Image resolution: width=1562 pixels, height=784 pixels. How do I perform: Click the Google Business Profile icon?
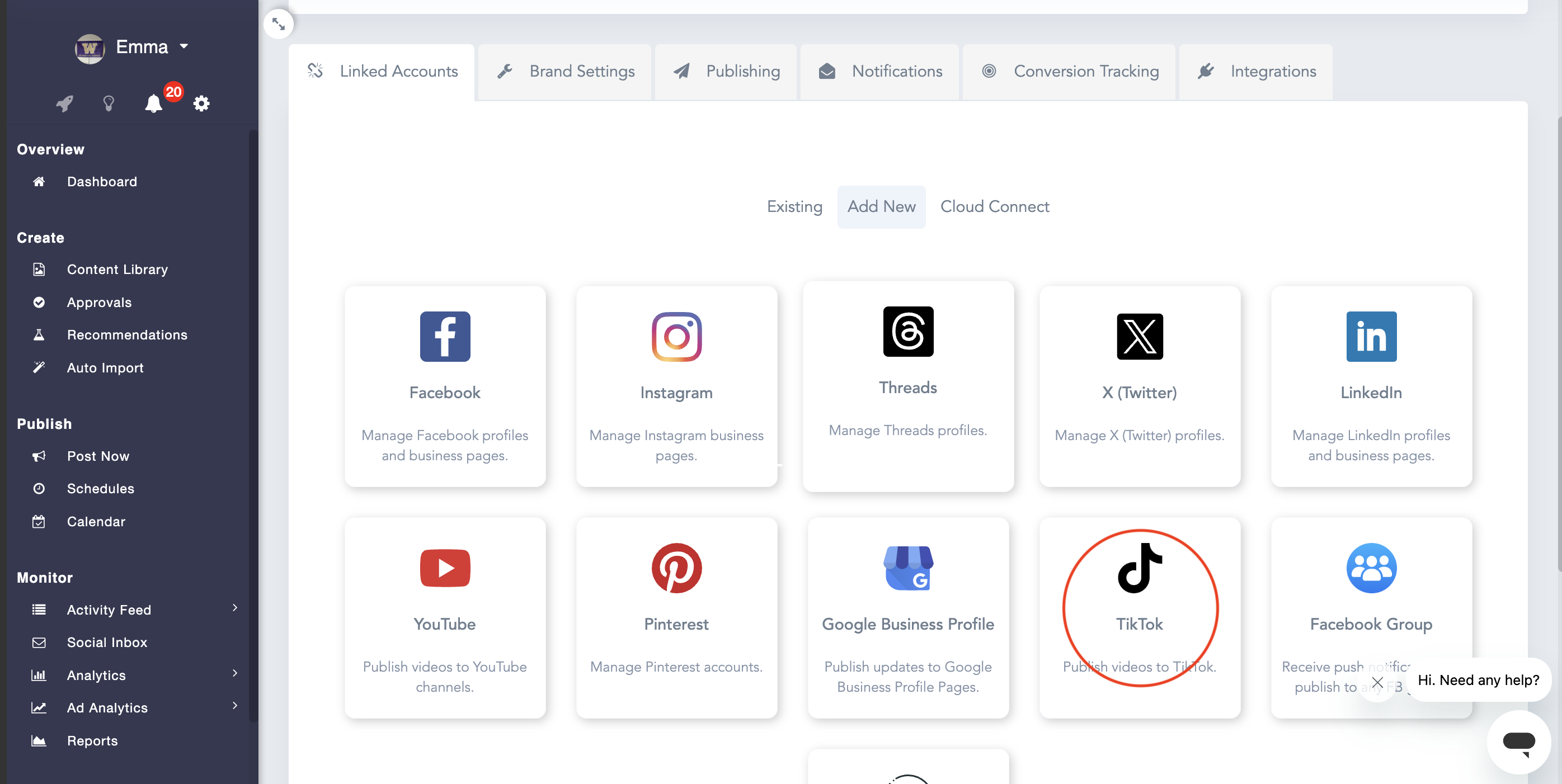(x=908, y=568)
